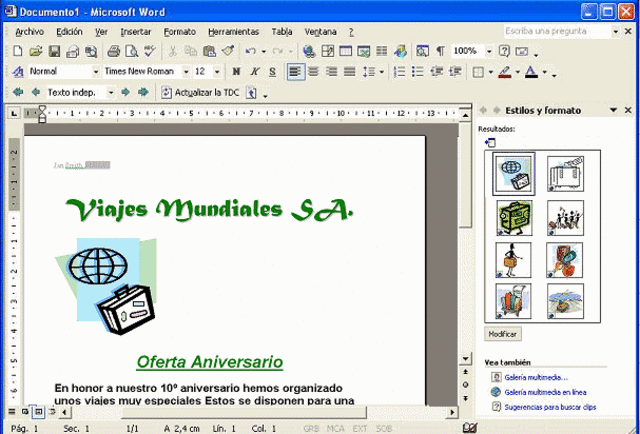Viewport: 640px width, 434px height.
Task: Demote to body text double-arrow icon
Action: 143,92
